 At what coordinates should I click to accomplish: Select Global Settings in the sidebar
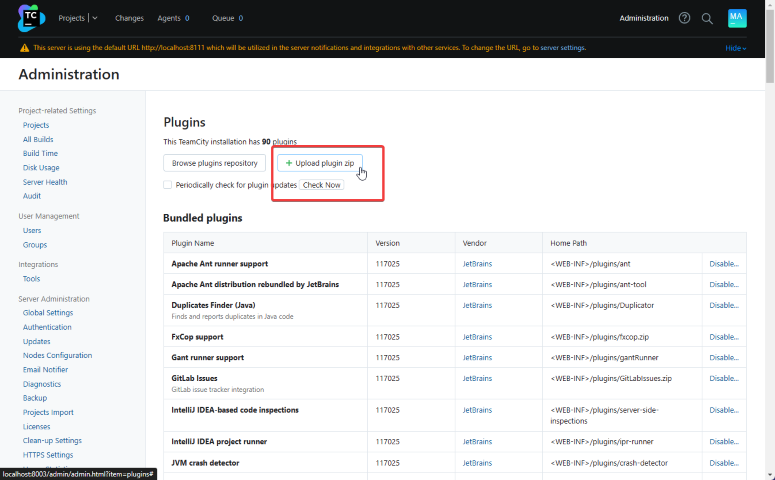48,313
